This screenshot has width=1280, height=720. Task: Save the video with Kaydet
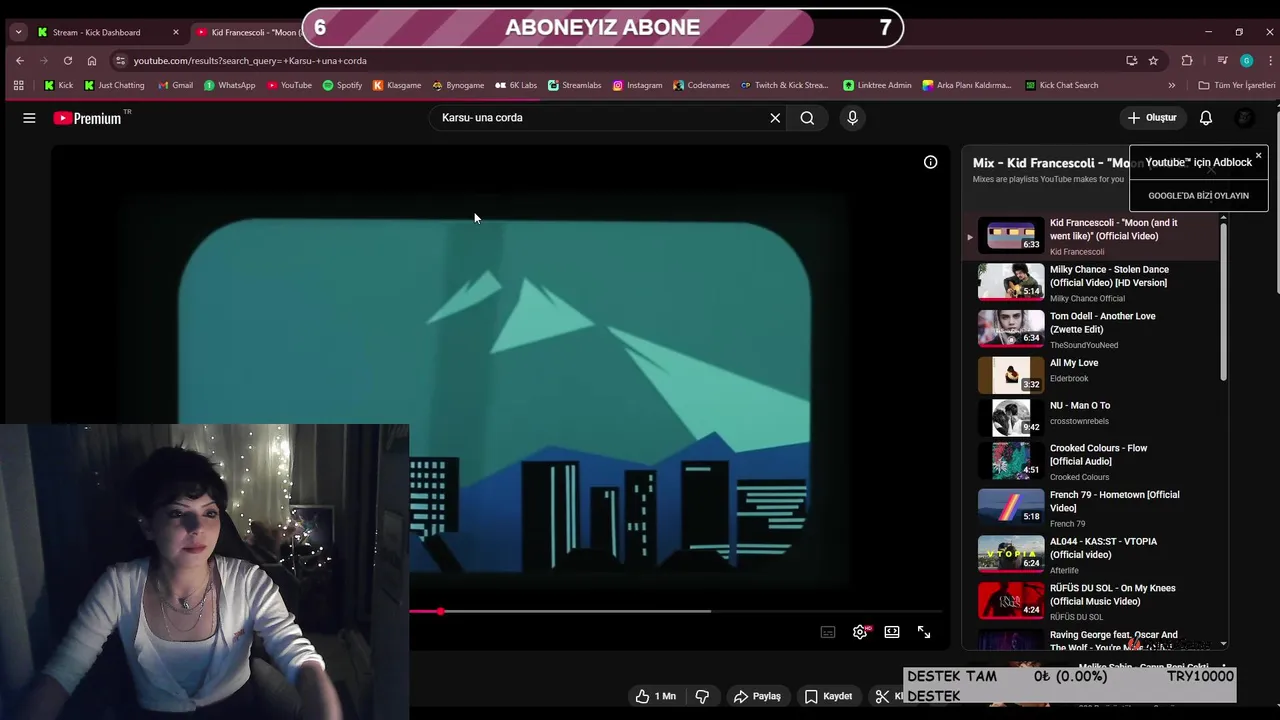coord(829,696)
